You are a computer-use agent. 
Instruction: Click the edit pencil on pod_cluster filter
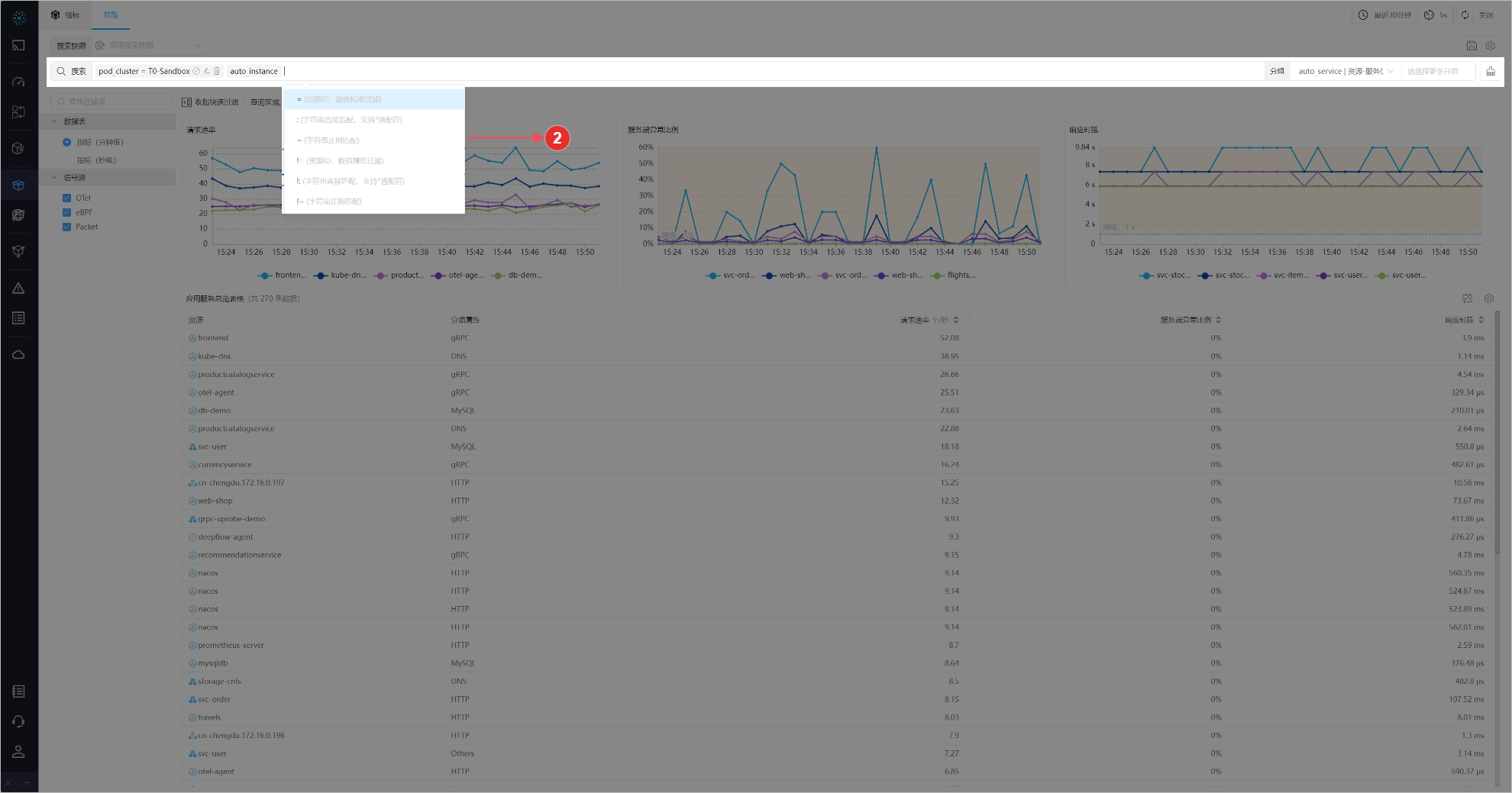[206, 71]
